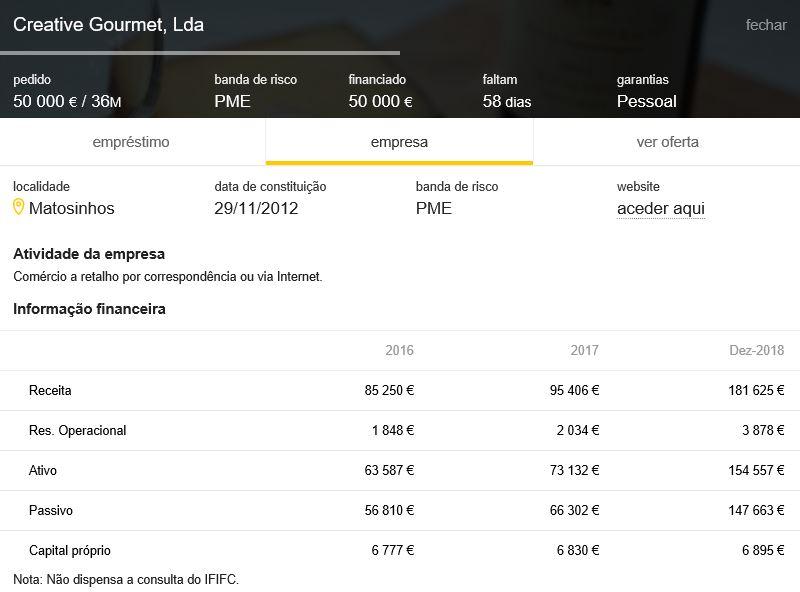Click the Matosinhos locality text
This screenshot has height=592, width=800.
71,208
